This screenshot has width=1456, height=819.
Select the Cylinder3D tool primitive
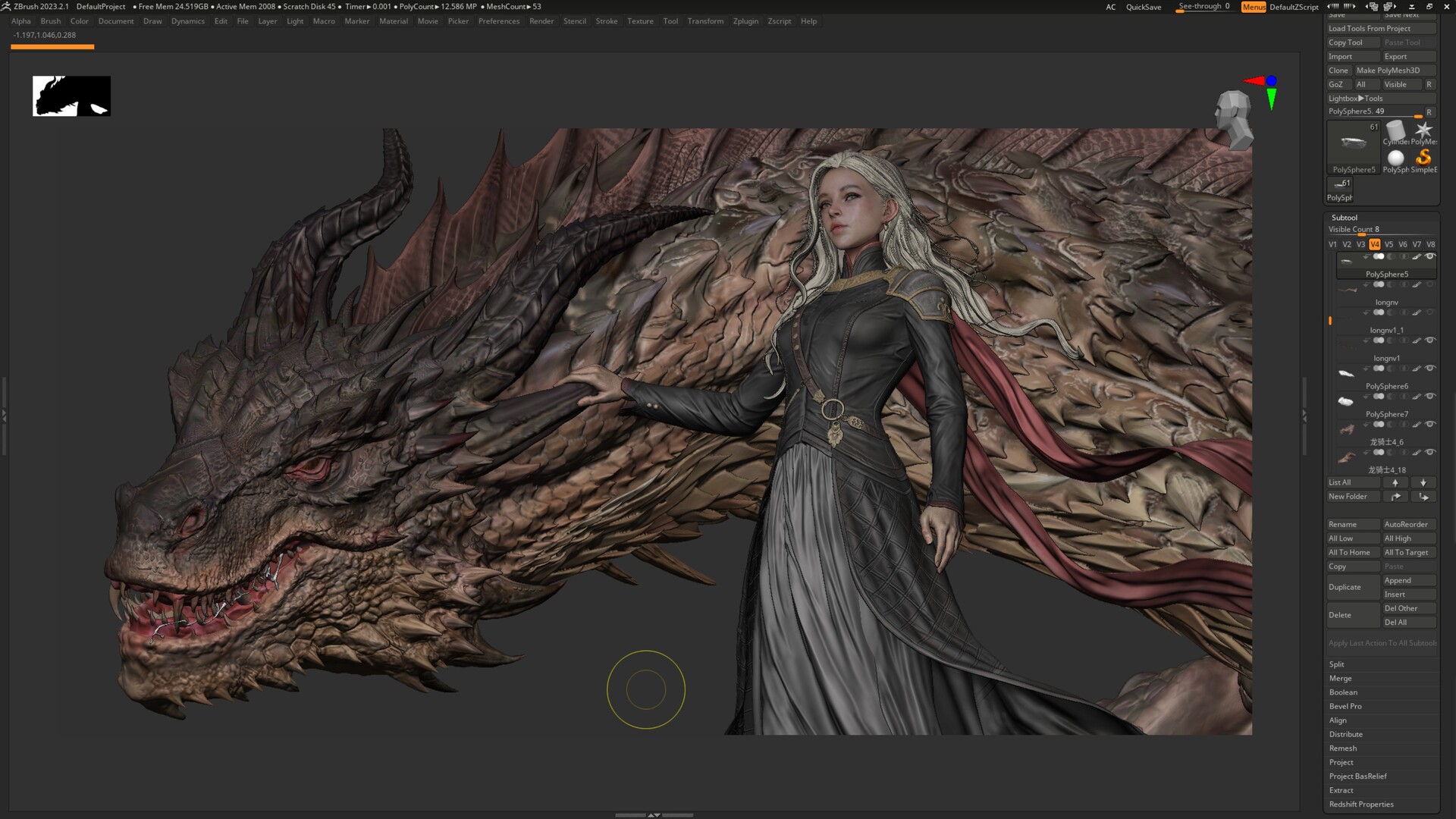coord(1395,128)
